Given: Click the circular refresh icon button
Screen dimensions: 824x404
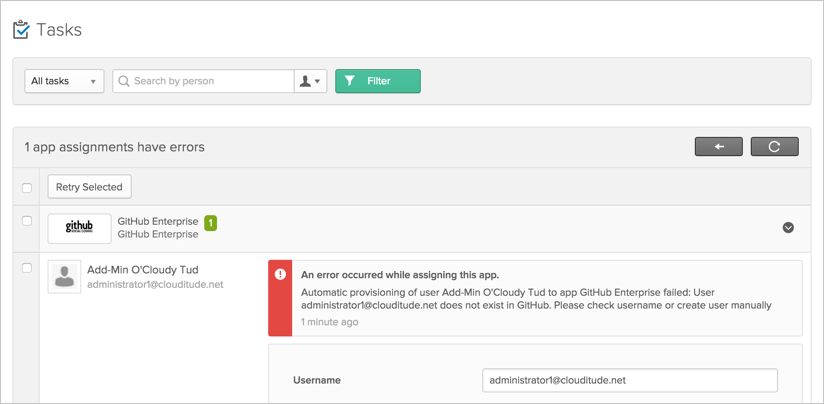Looking at the screenshot, I should 774,147.
